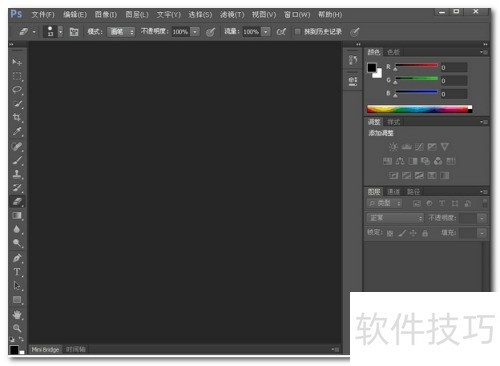Click the G value input field

click(454, 81)
